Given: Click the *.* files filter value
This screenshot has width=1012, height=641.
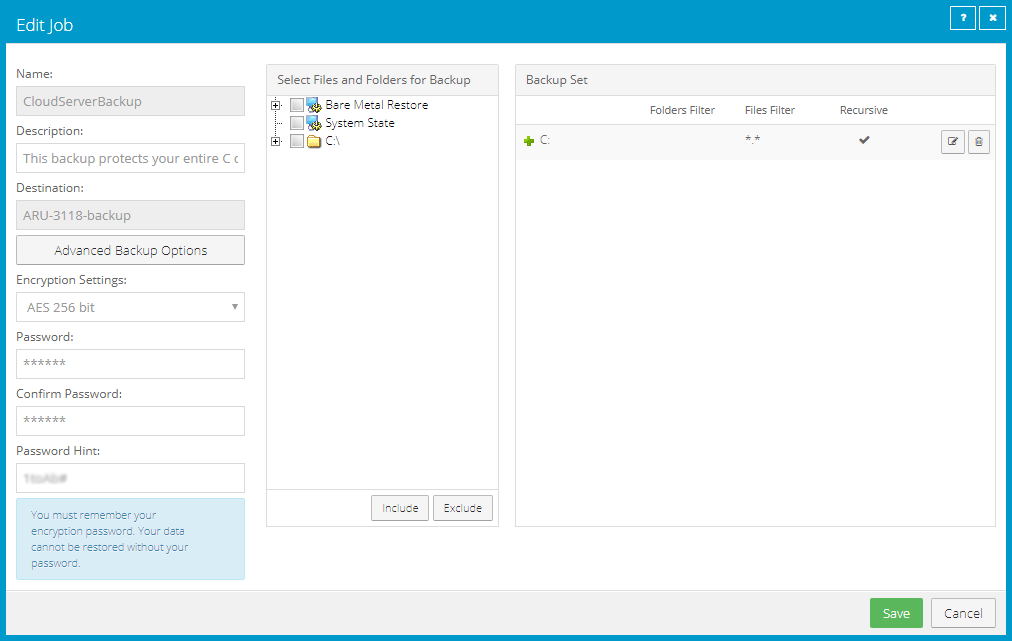Looking at the screenshot, I should [x=753, y=139].
